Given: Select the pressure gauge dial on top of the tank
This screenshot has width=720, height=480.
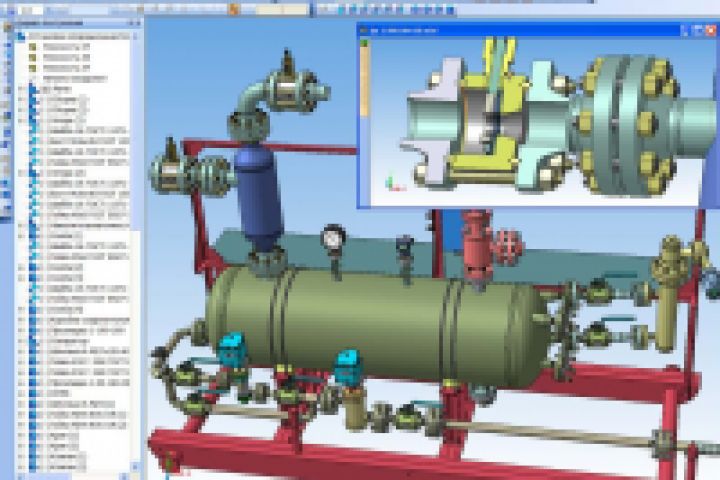Looking at the screenshot, I should (x=333, y=237).
